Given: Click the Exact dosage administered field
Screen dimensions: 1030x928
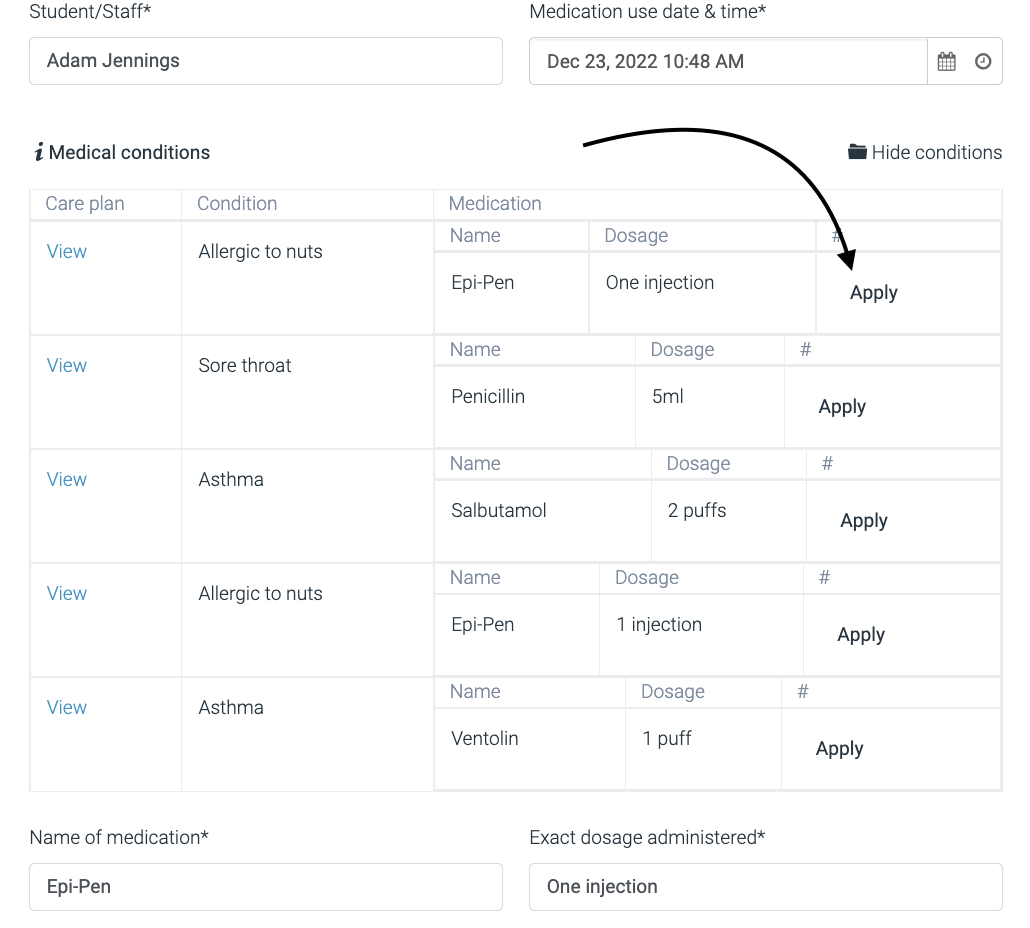Looking at the screenshot, I should tap(765, 887).
